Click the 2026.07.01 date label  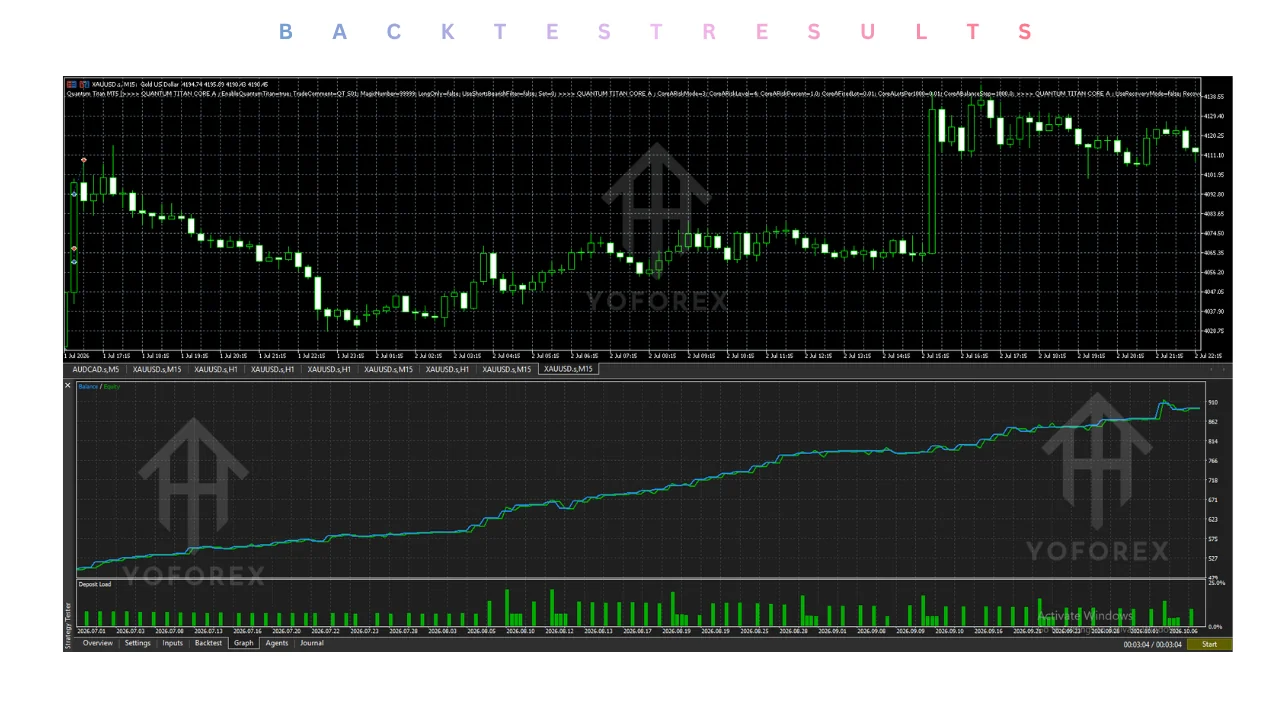click(91, 631)
